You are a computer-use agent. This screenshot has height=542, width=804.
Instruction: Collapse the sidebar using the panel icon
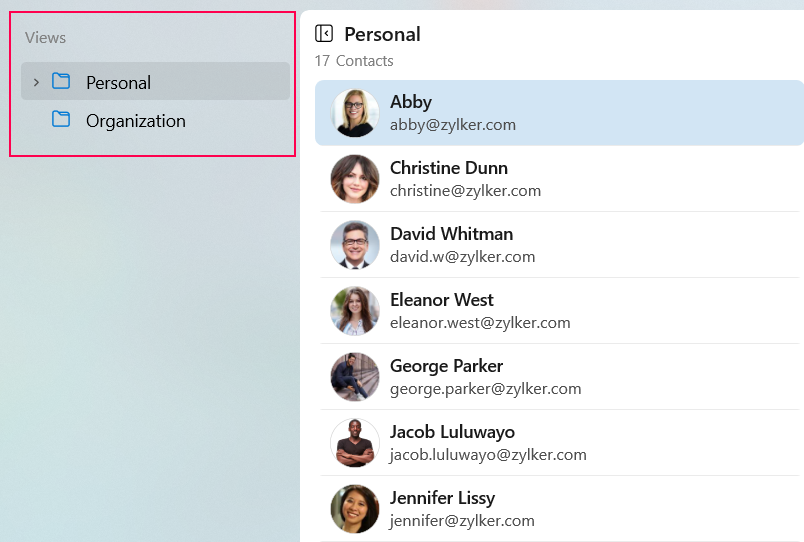tap(324, 34)
